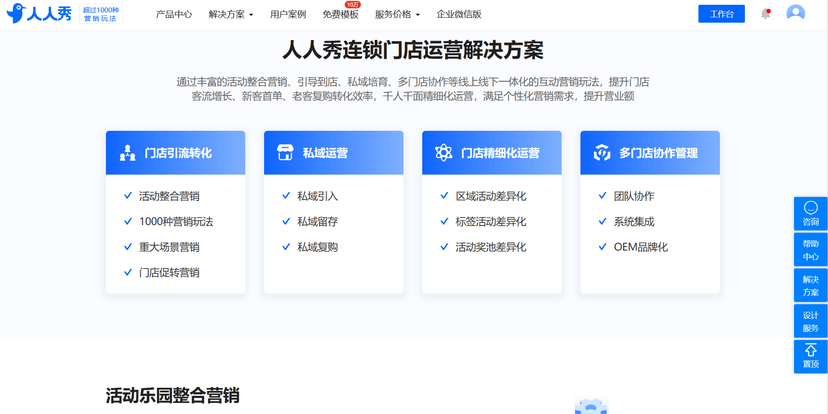Click the 私域运营 card header
828x414 pixels.
(x=334, y=153)
